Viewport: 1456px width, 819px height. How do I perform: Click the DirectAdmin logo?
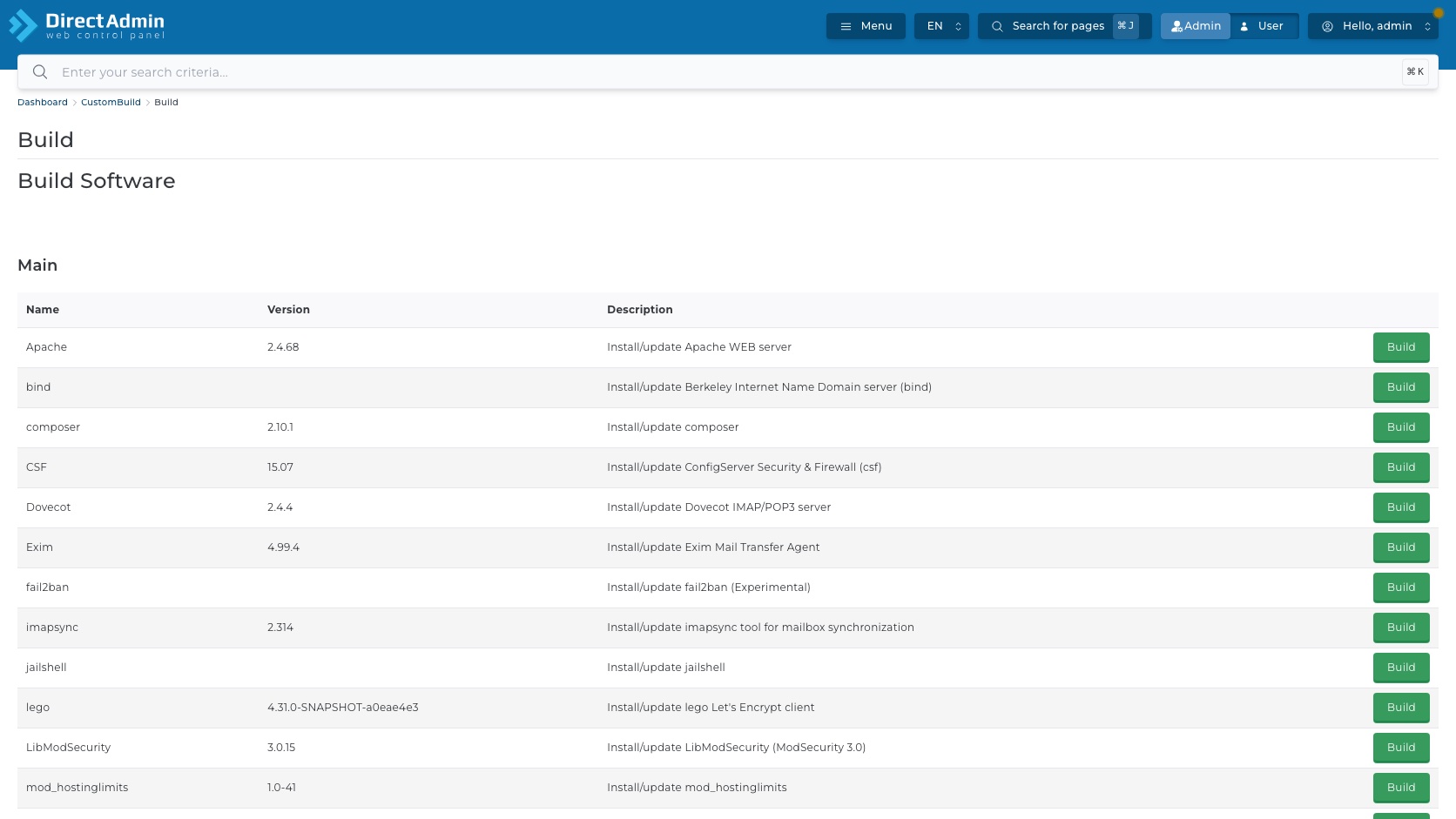pos(87,25)
